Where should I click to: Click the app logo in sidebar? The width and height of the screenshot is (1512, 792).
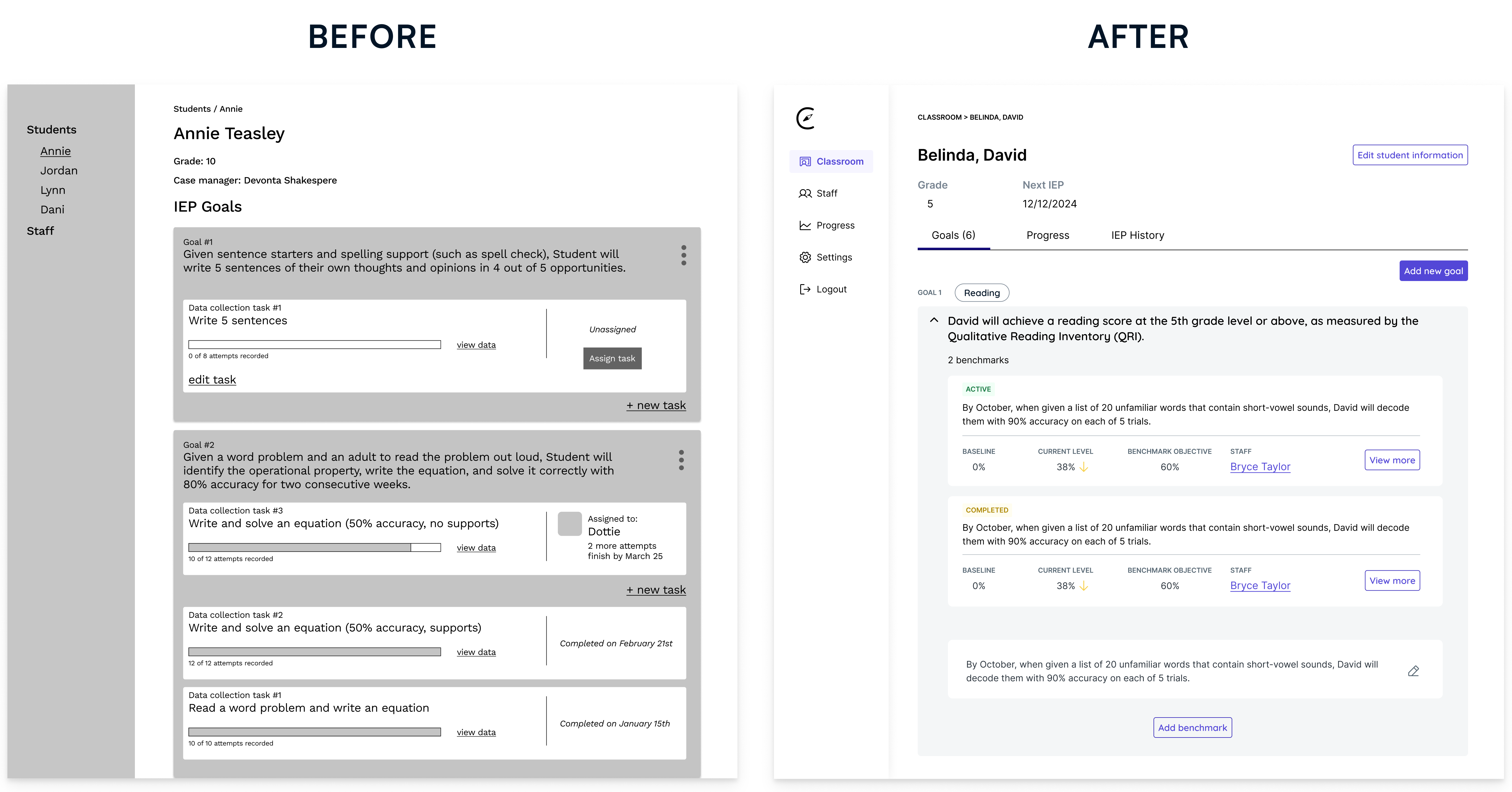806,119
